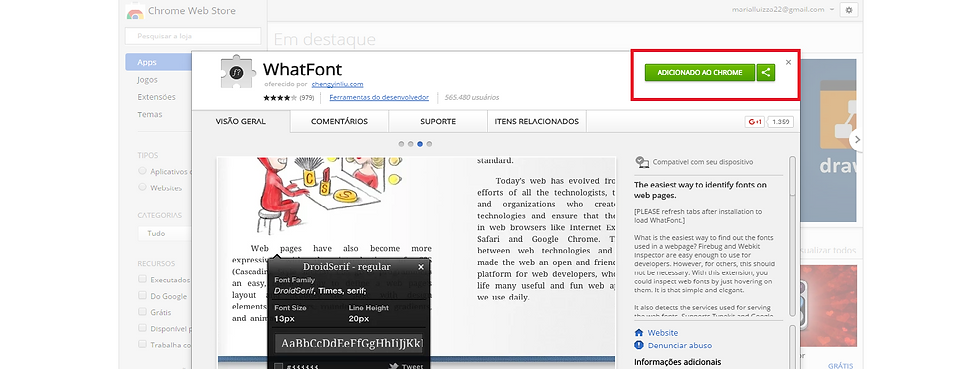This screenshot has width=980, height=369.
Task: Toggle the Grátis checkbox
Action: [142, 311]
